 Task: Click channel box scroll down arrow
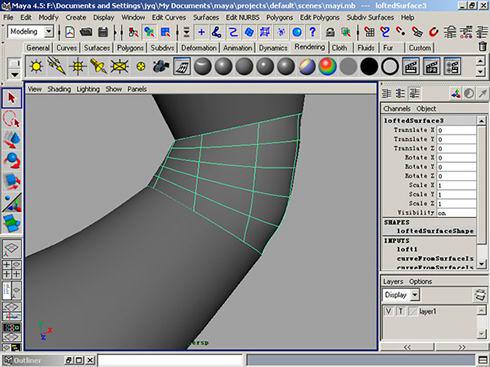[x=481, y=264]
